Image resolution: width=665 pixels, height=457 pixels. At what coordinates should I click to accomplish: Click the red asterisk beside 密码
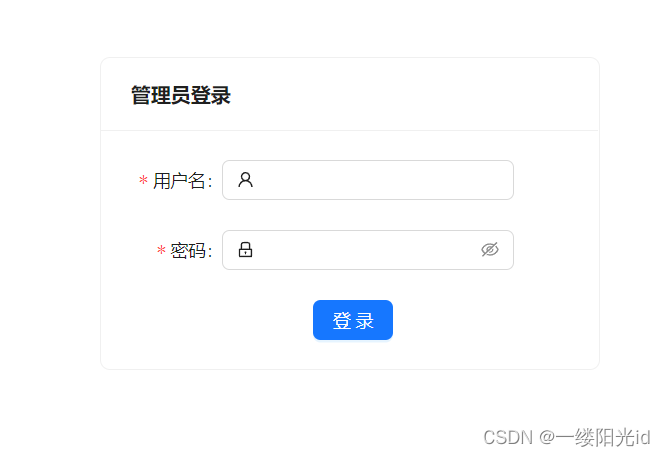pos(161,250)
